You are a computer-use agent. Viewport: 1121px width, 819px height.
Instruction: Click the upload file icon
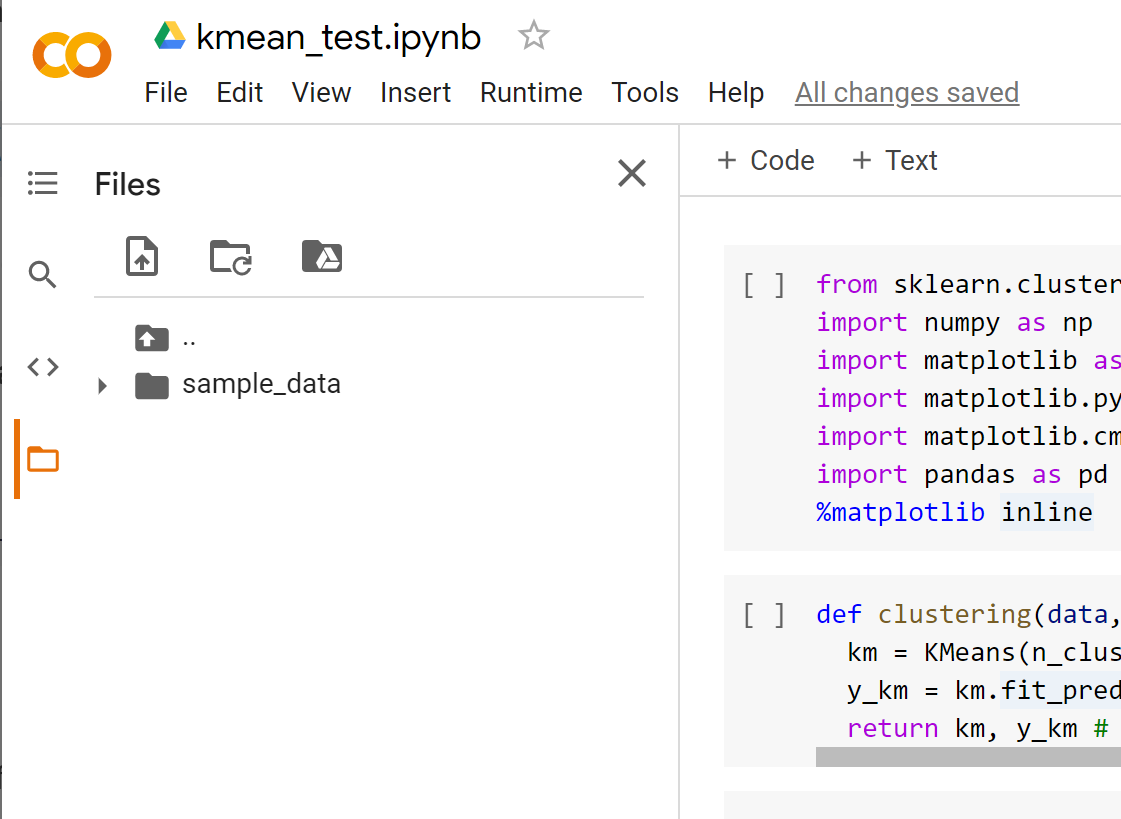[142, 256]
